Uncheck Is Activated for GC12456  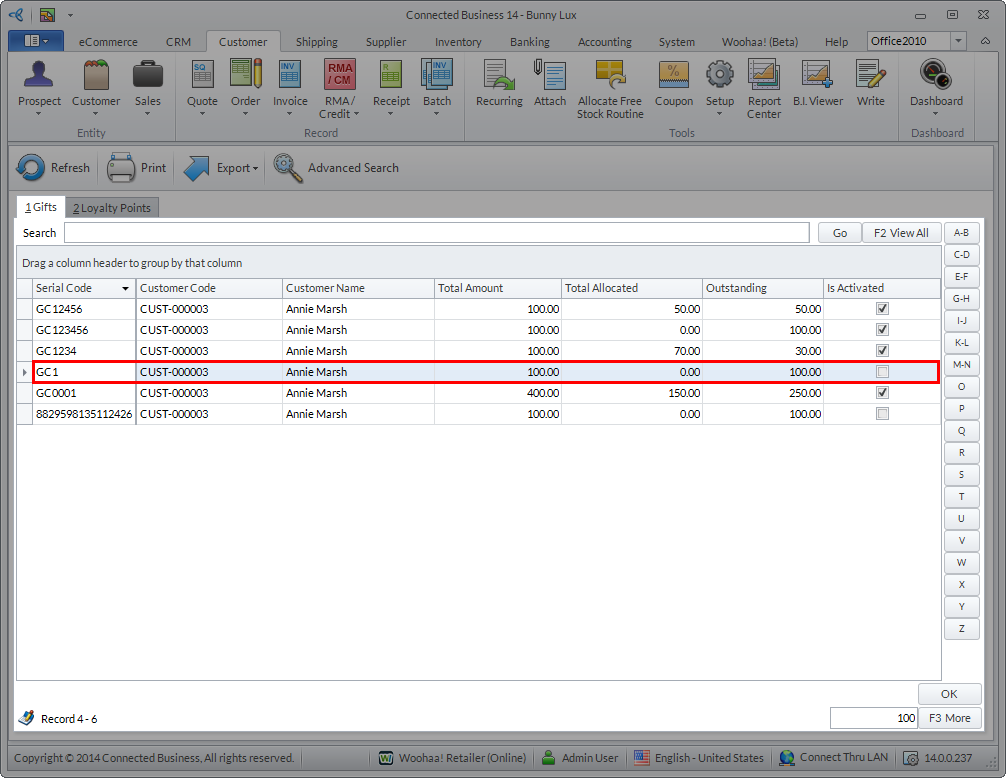coord(882,309)
